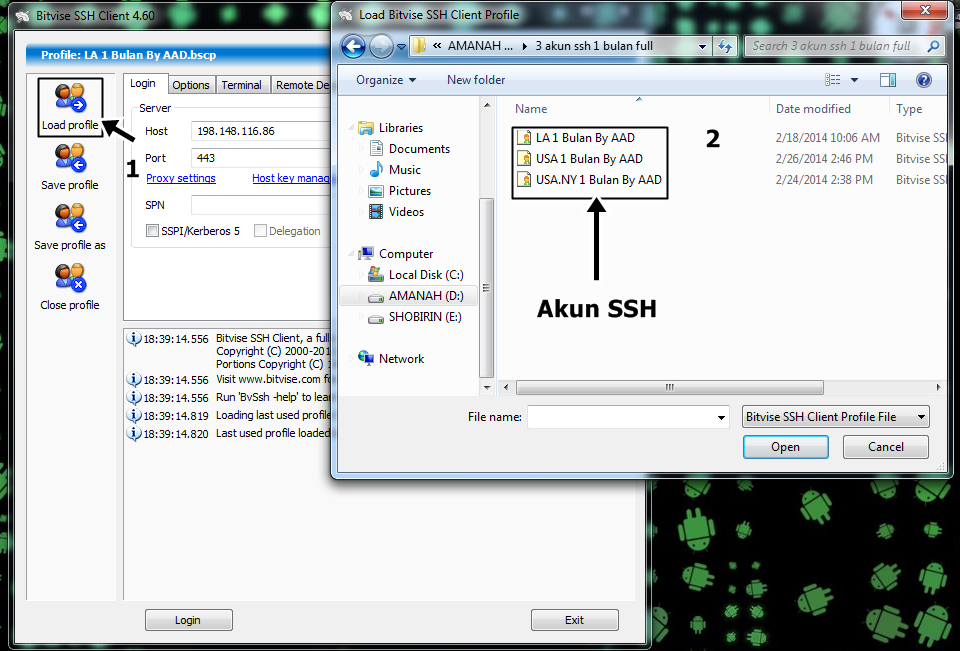Click the navigation pane scroll-down arrow
Viewport: 960px width, 651px height.
[x=487, y=387]
